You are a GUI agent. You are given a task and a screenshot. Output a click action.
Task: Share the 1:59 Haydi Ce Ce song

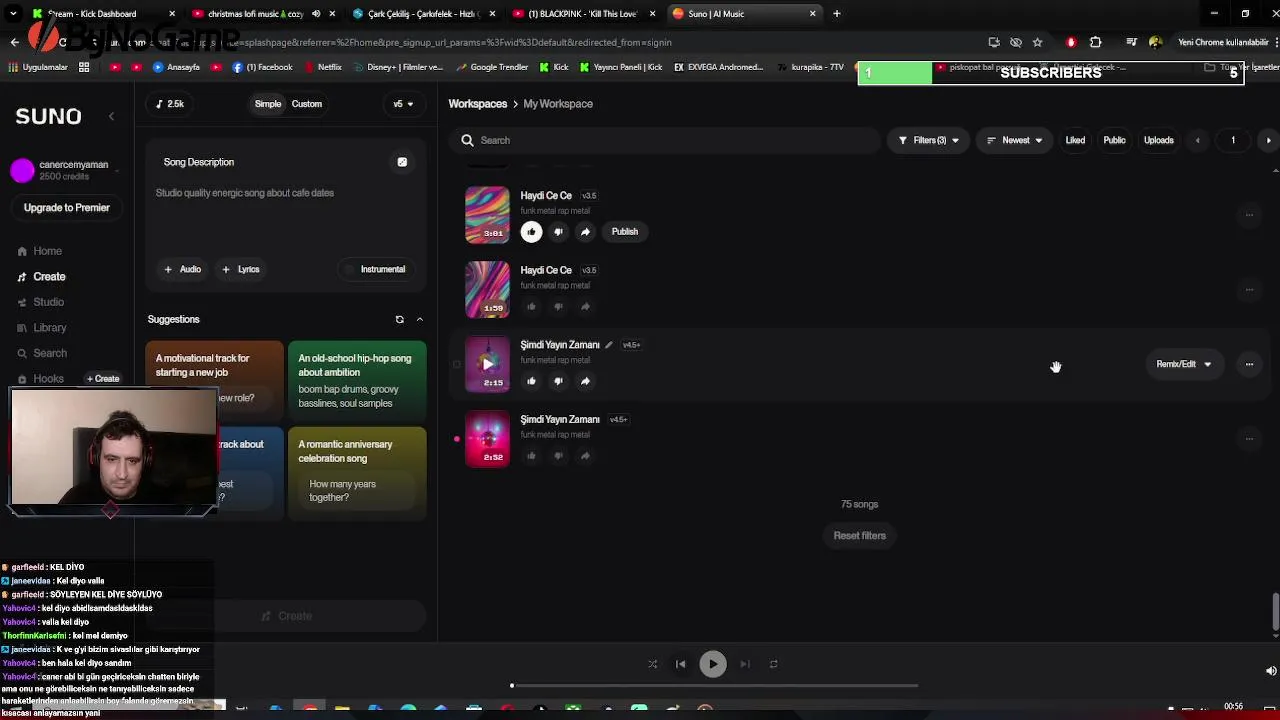(x=585, y=306)
